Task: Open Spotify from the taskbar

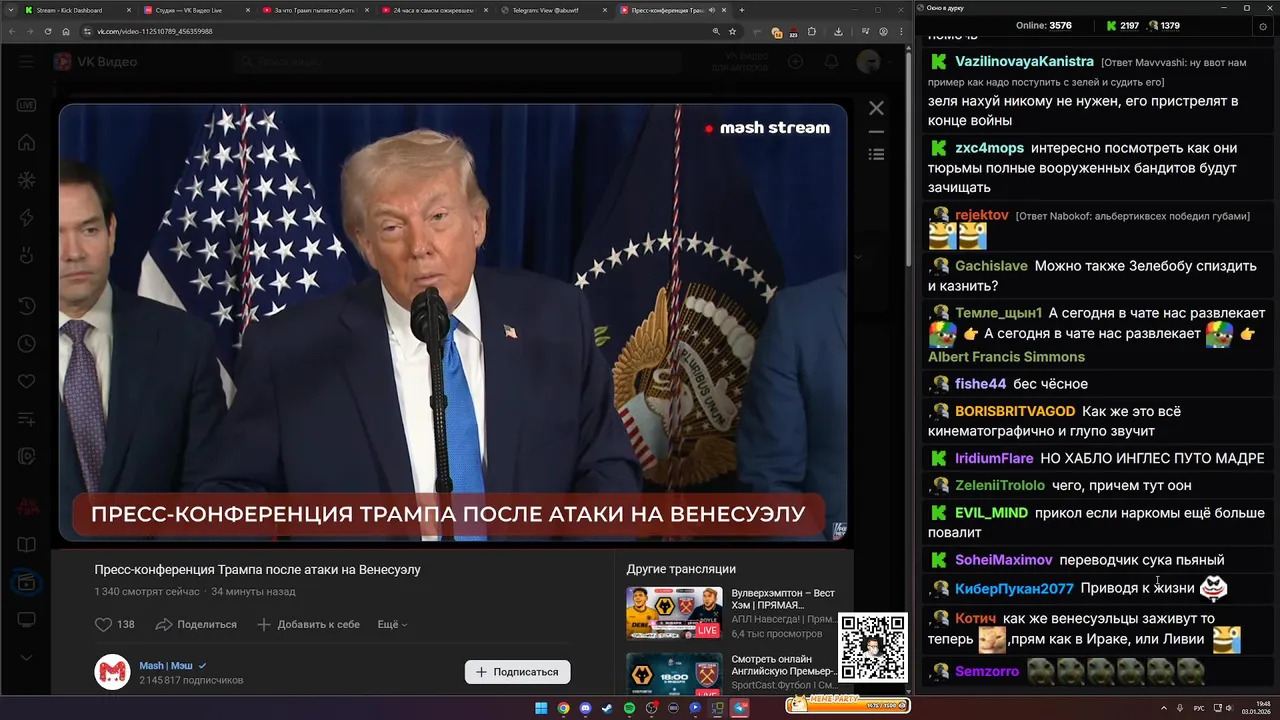Action: [629, 708]
